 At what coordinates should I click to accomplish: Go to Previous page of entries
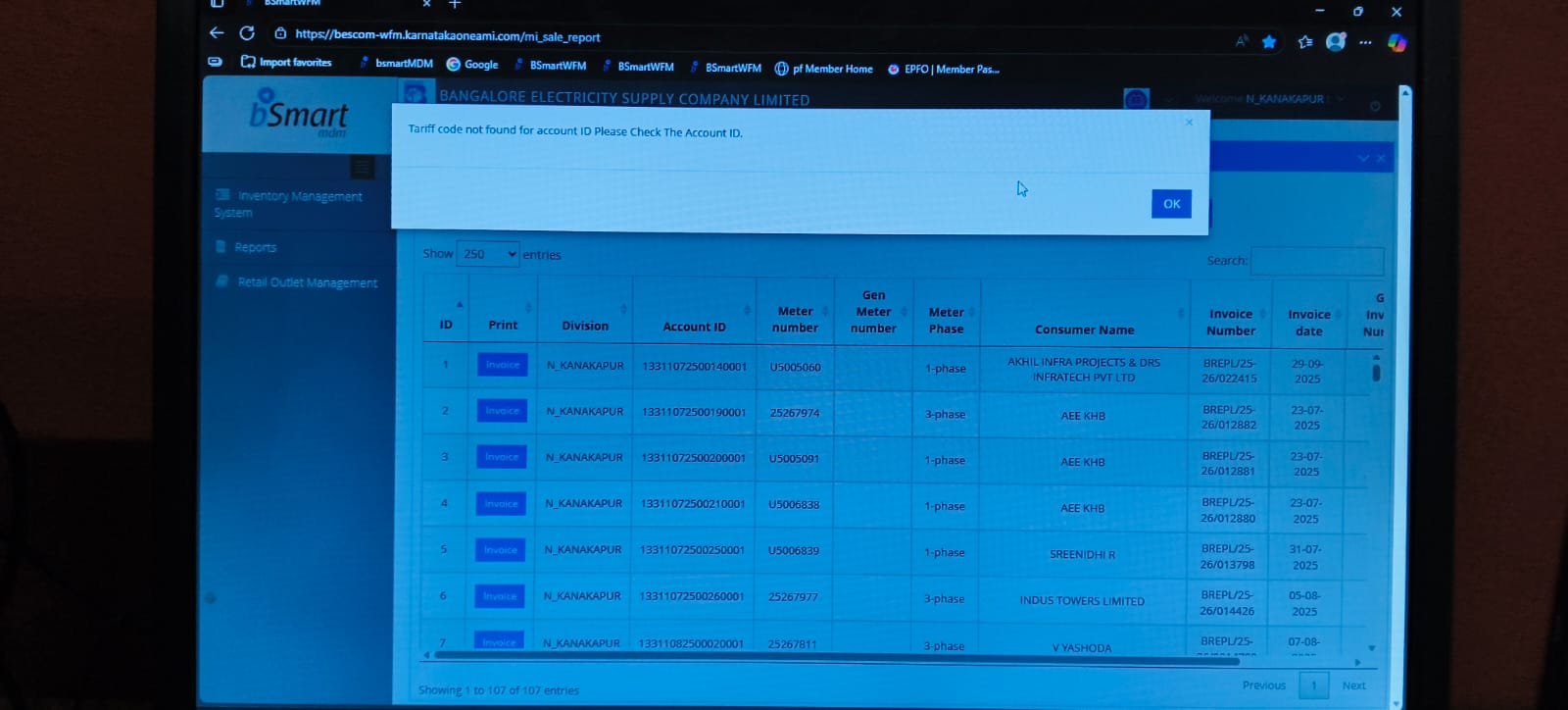(1263, 685)
